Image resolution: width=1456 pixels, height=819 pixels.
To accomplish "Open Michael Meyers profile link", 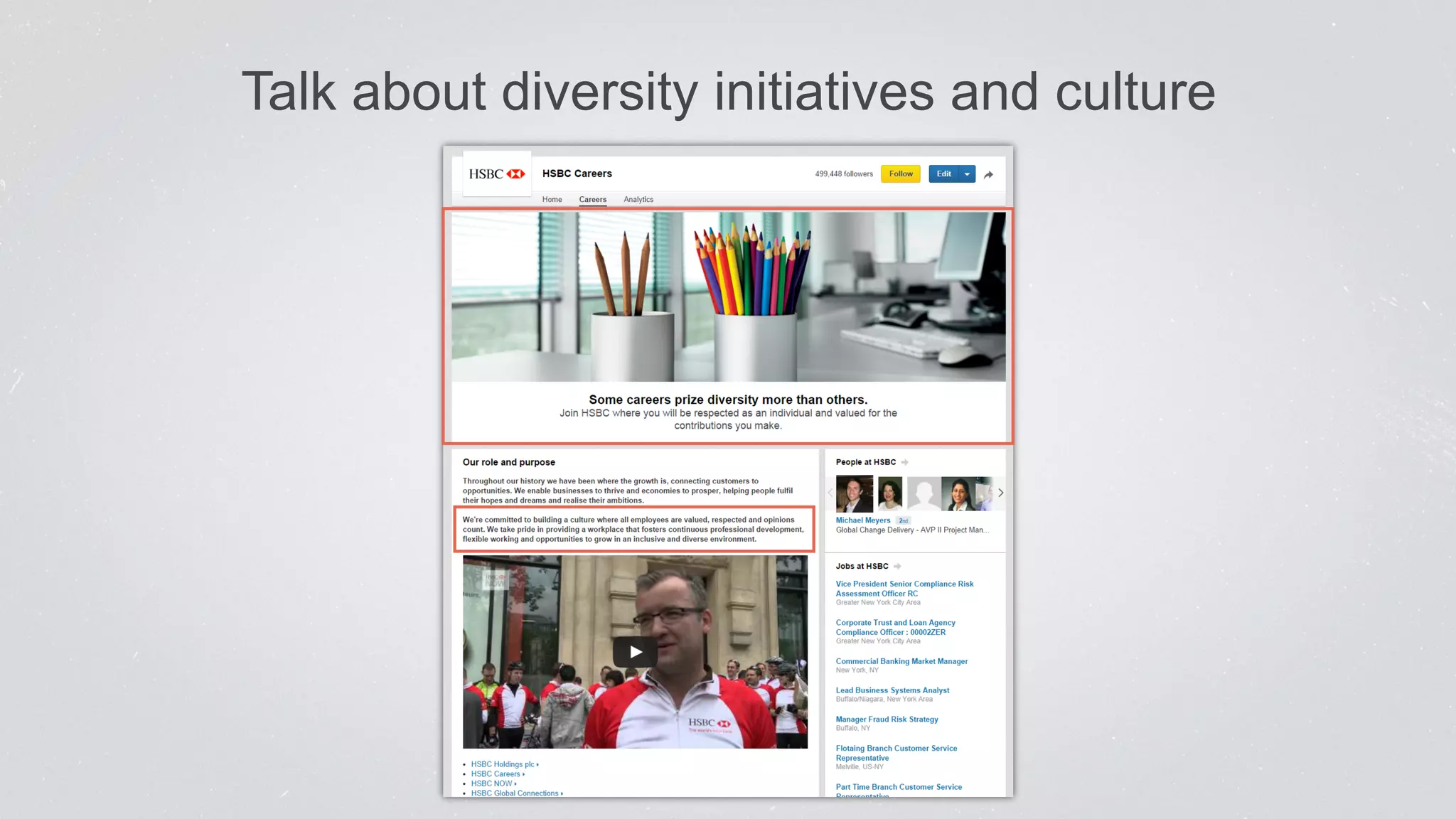I will (x=863, y=520).
